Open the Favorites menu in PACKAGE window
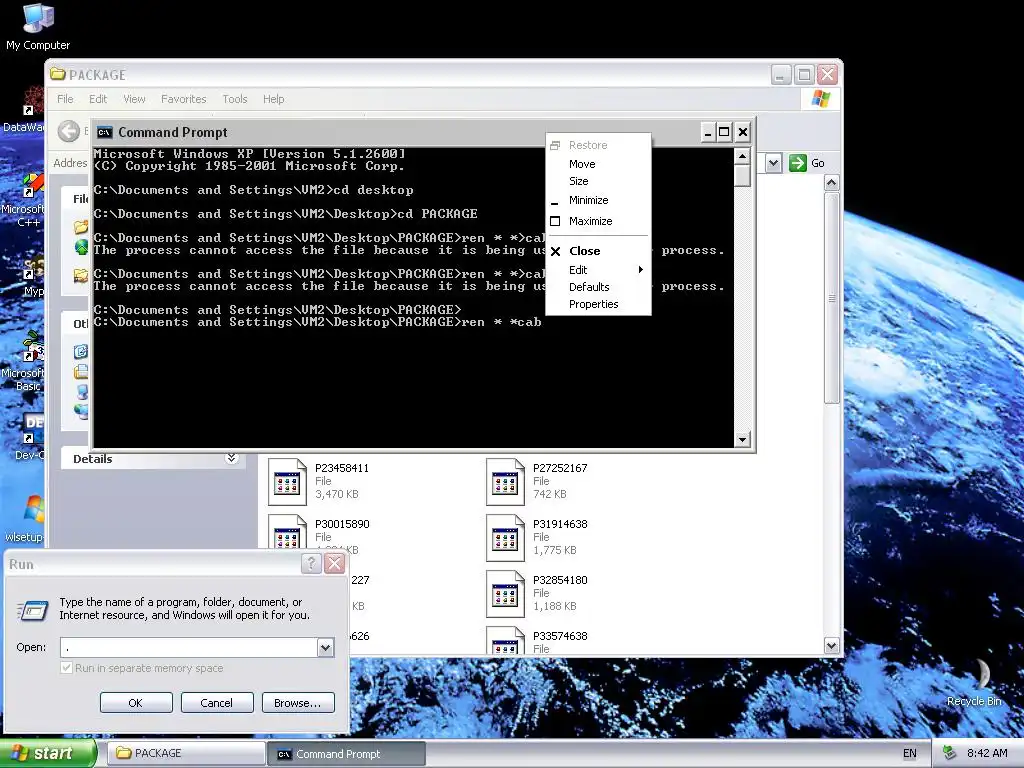This screenshot has width=1024, height=768. 184,99
